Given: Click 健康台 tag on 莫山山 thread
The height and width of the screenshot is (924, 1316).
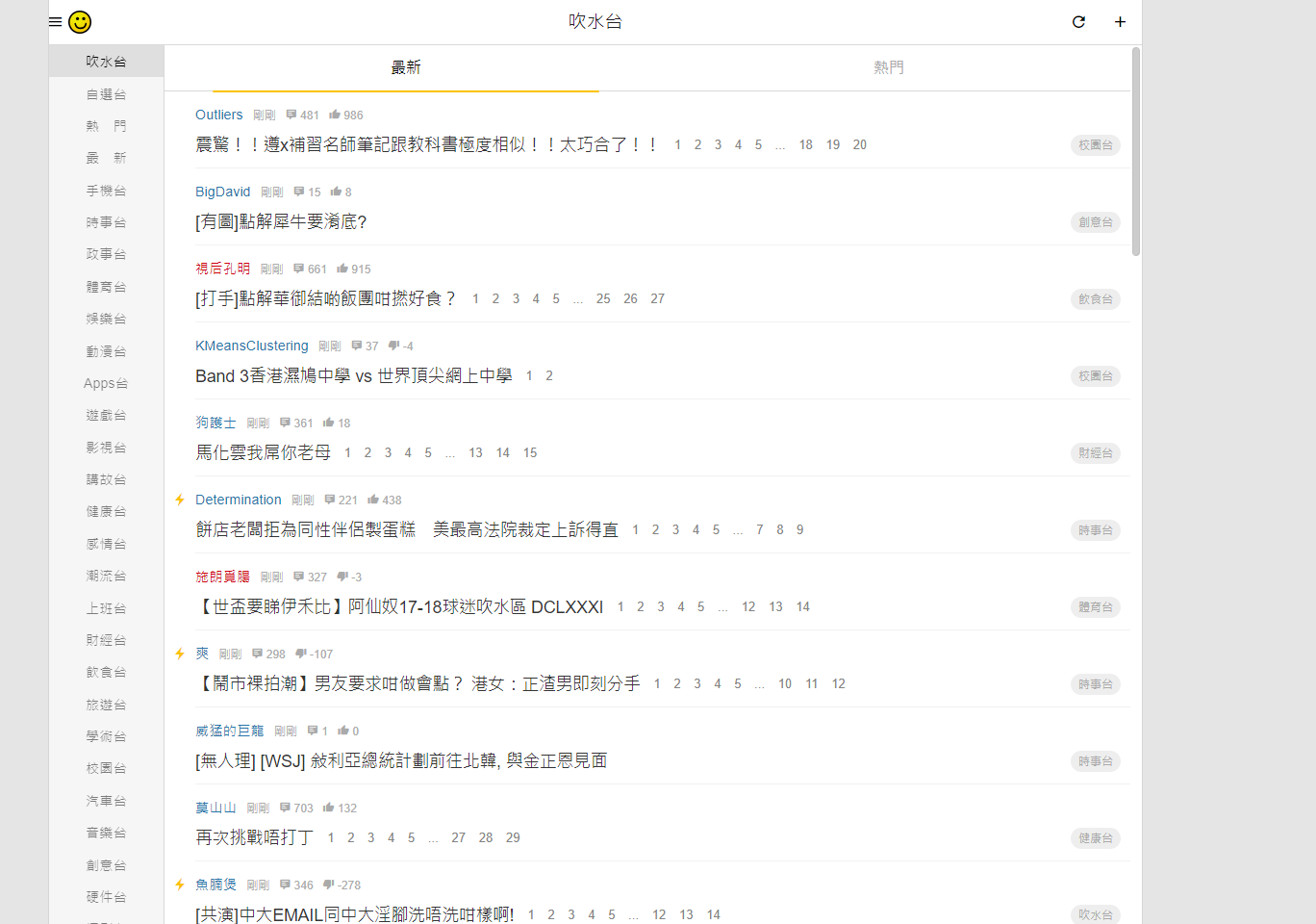Looking at the screenshot, I should [1096, 838].
